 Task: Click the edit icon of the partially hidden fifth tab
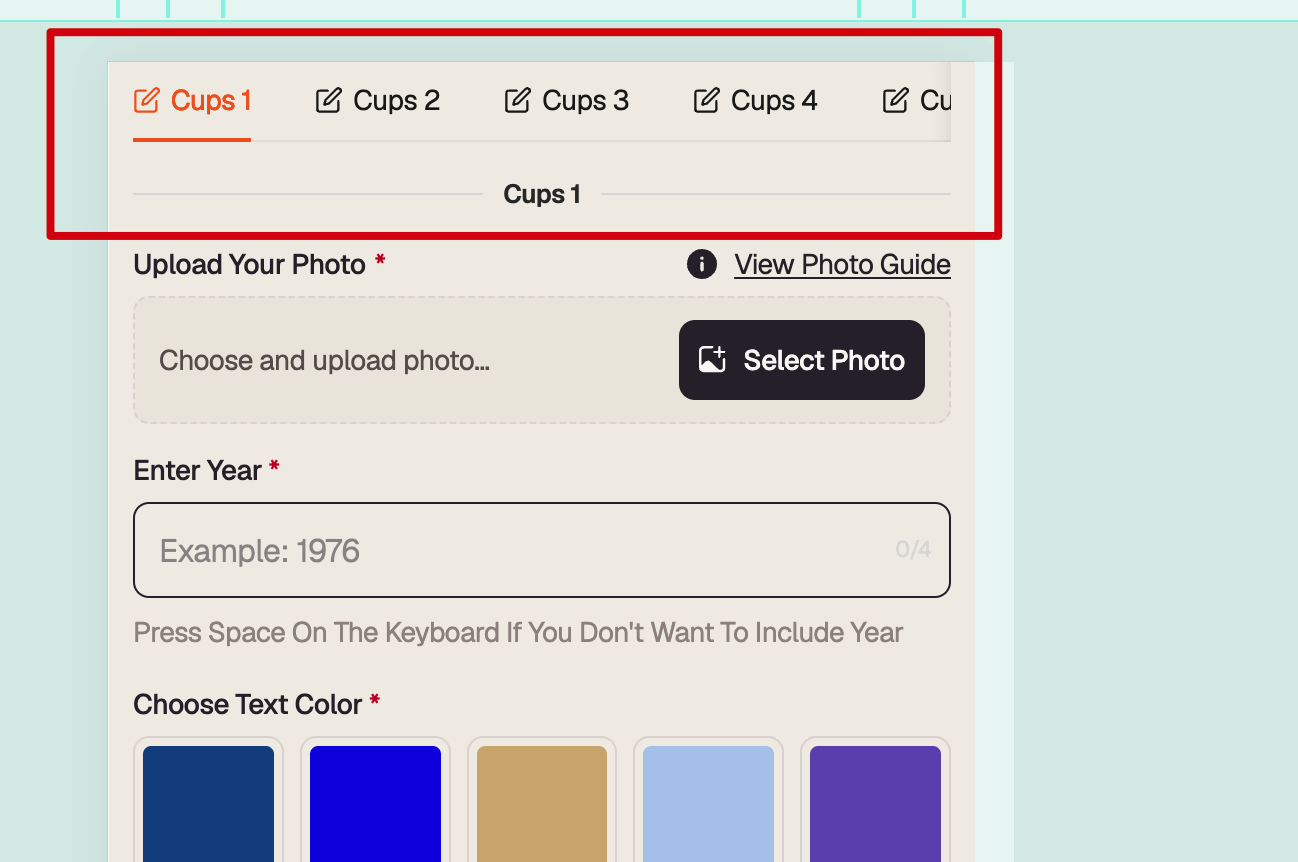coord(895,101)
